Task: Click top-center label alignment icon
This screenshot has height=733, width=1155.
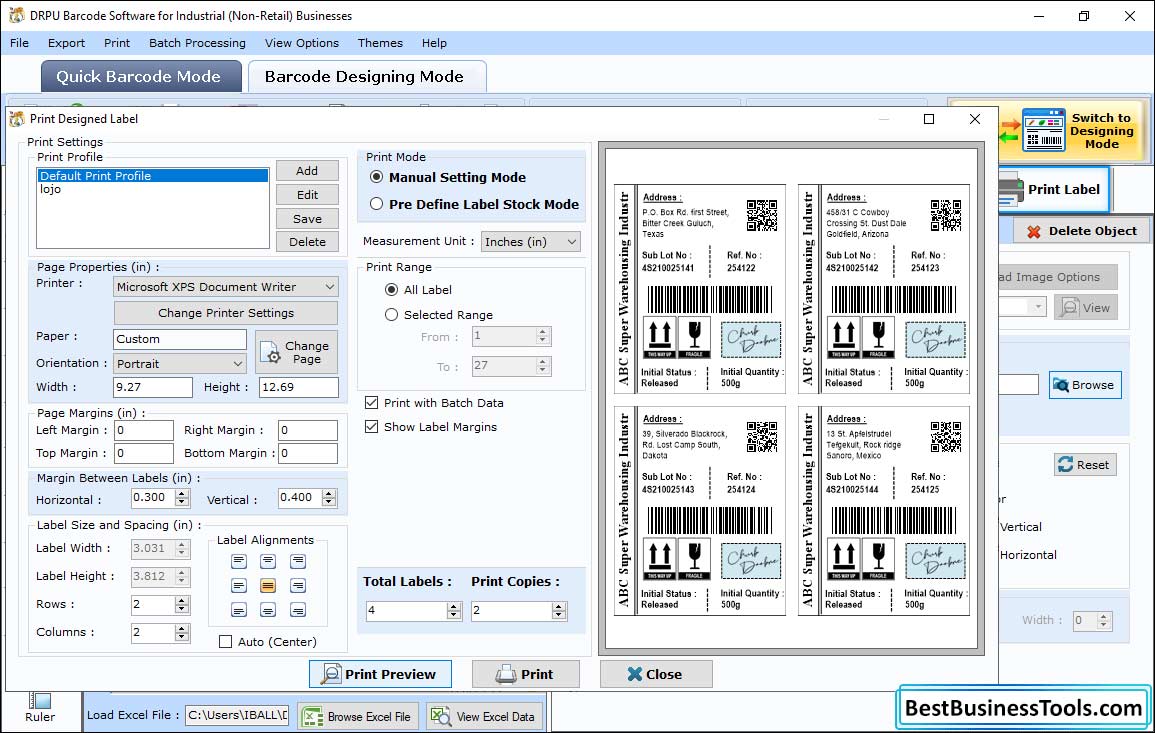Action: (268, 562)
